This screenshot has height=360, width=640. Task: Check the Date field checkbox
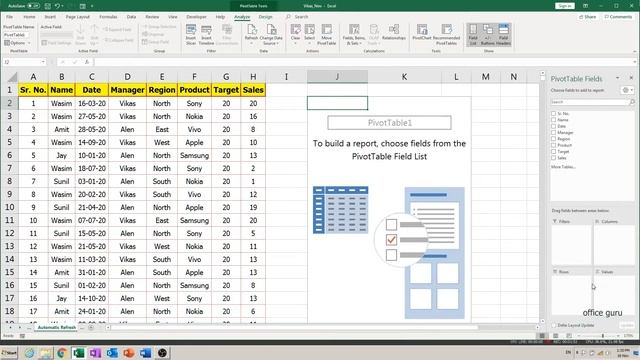pyautogui.click(x=553, y=126)
